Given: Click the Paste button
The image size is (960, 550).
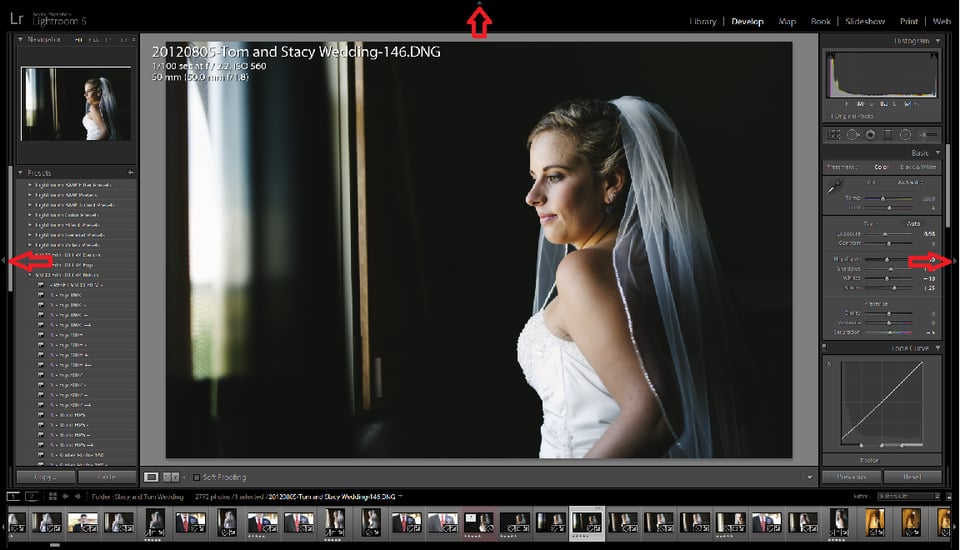Looking at the screenshot, I should 107,477.
